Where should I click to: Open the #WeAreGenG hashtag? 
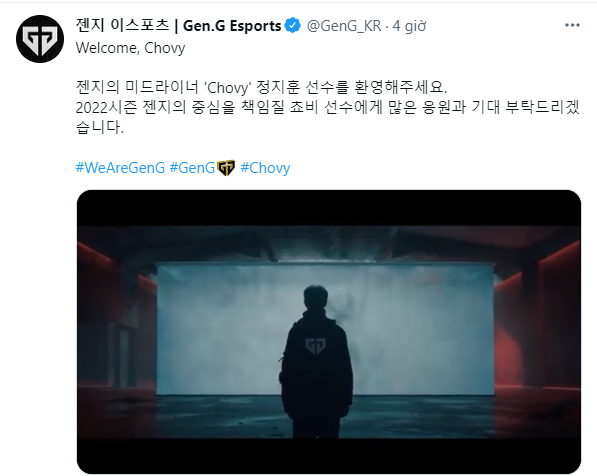click(x=120, y=168)
